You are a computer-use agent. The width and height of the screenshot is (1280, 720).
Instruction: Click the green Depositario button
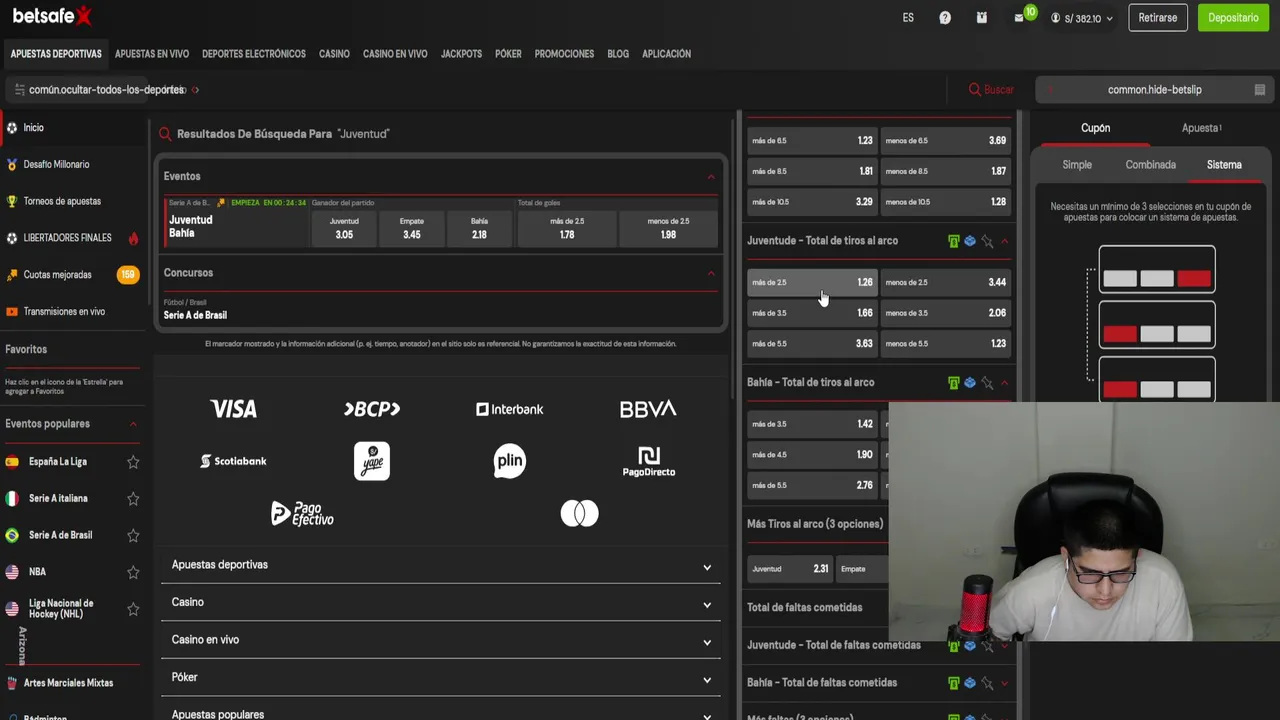(x=1233, y=18)
